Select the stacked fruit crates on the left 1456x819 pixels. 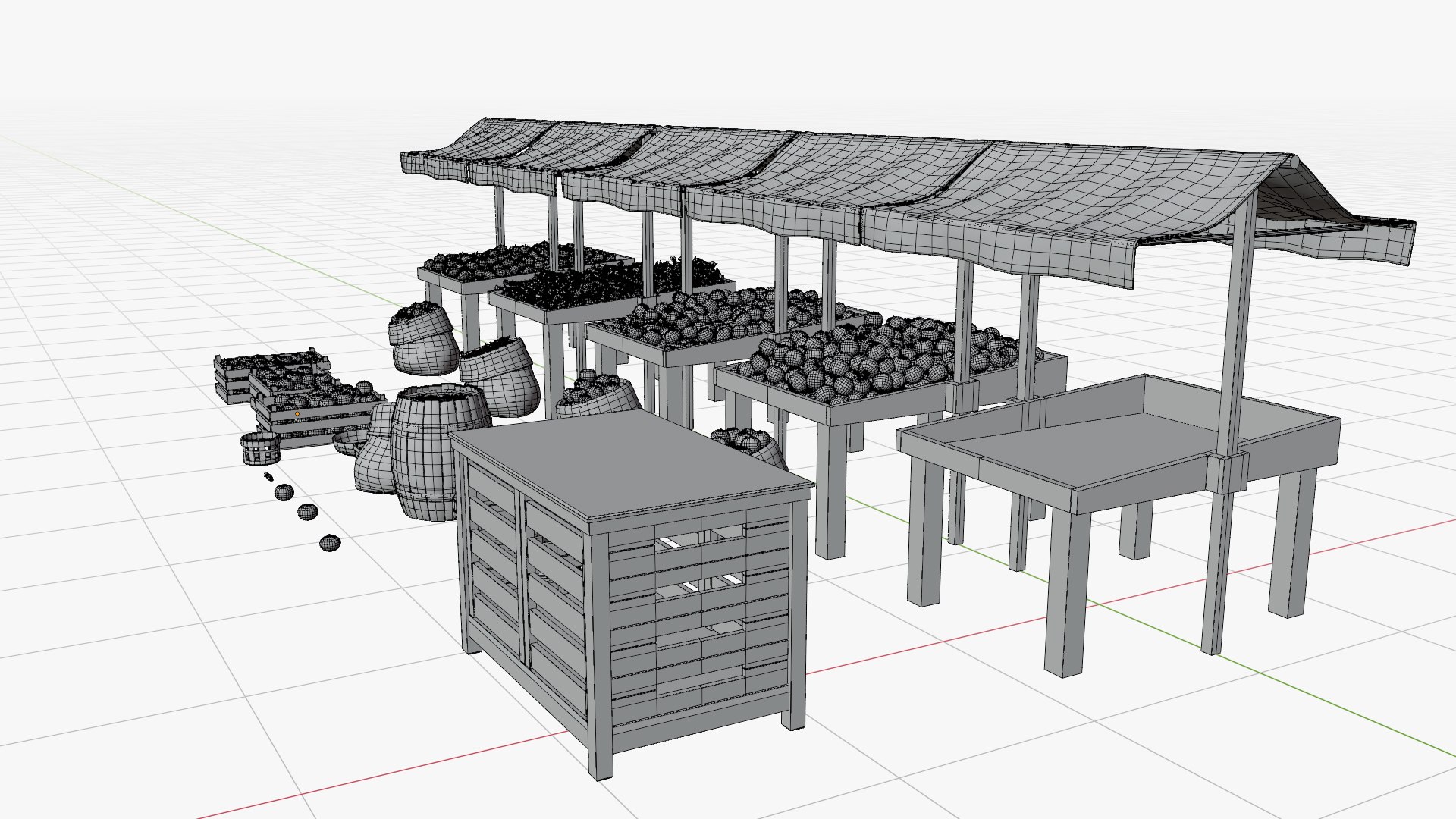click(300, 397)
